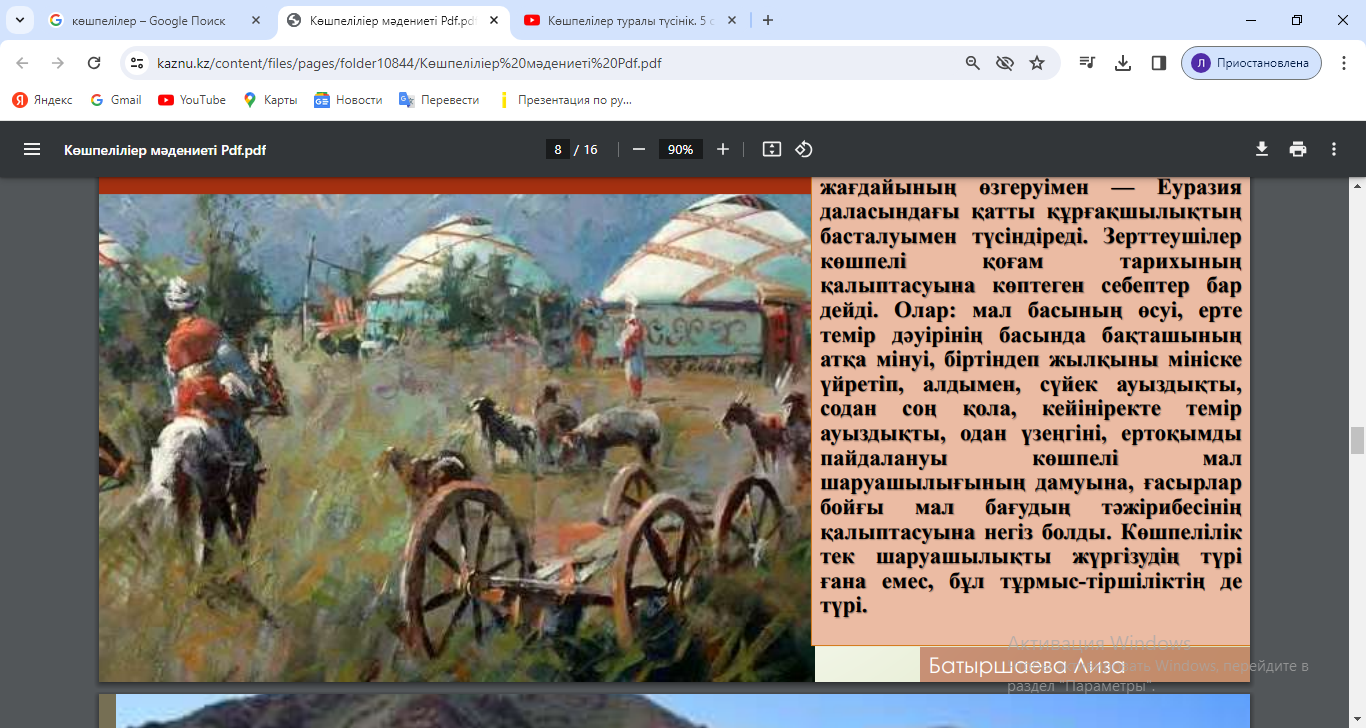Screen dimensions: 1366x728
Task: Rotate the PDF document
Action: [x=806, y=148]
